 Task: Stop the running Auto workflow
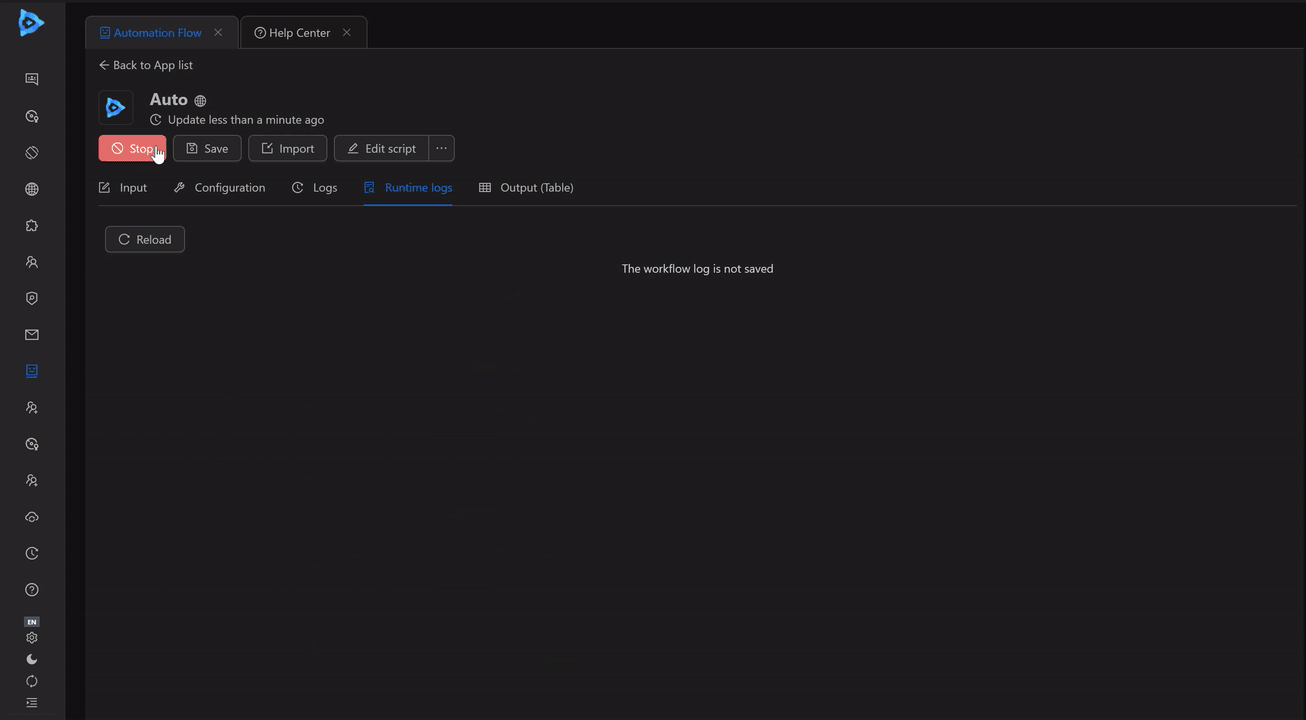pyautogui.click(x=132, y=148)
